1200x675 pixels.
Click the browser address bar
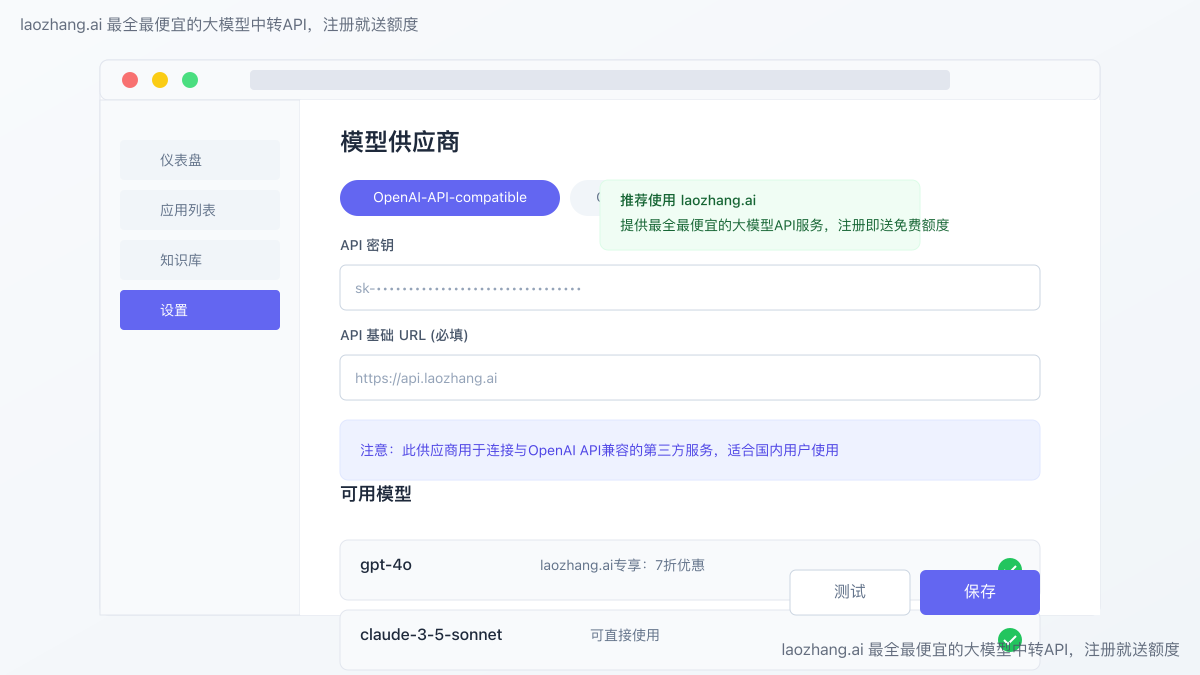(x=600, y=80)
